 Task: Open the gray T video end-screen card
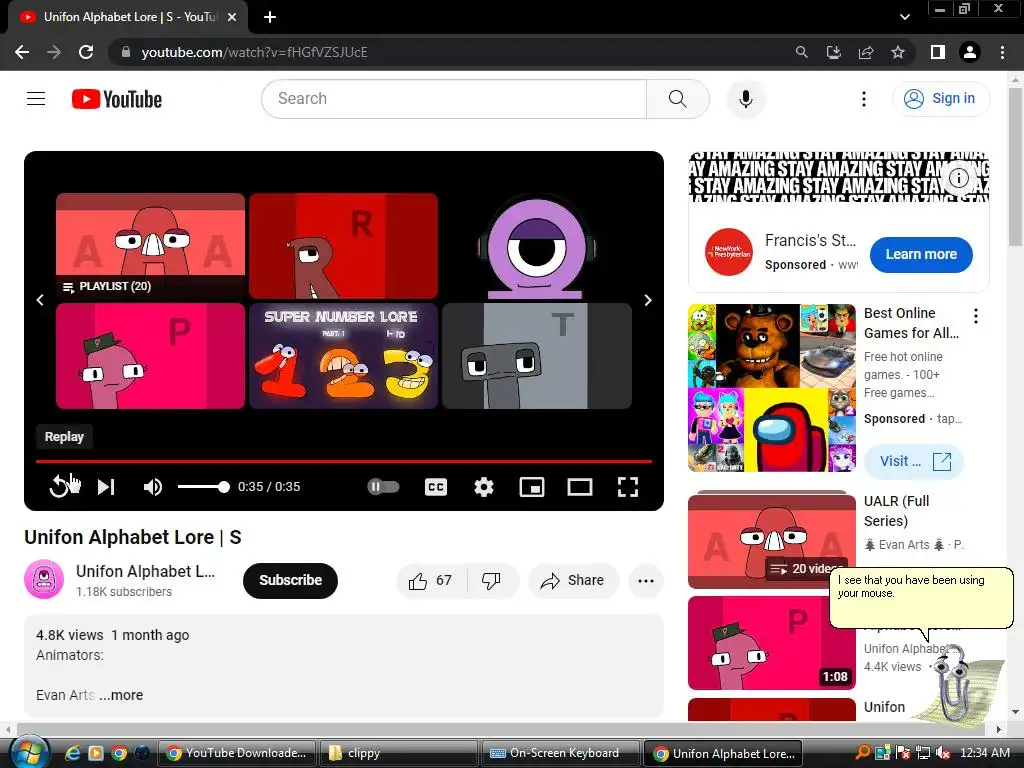tap(537, 356)
